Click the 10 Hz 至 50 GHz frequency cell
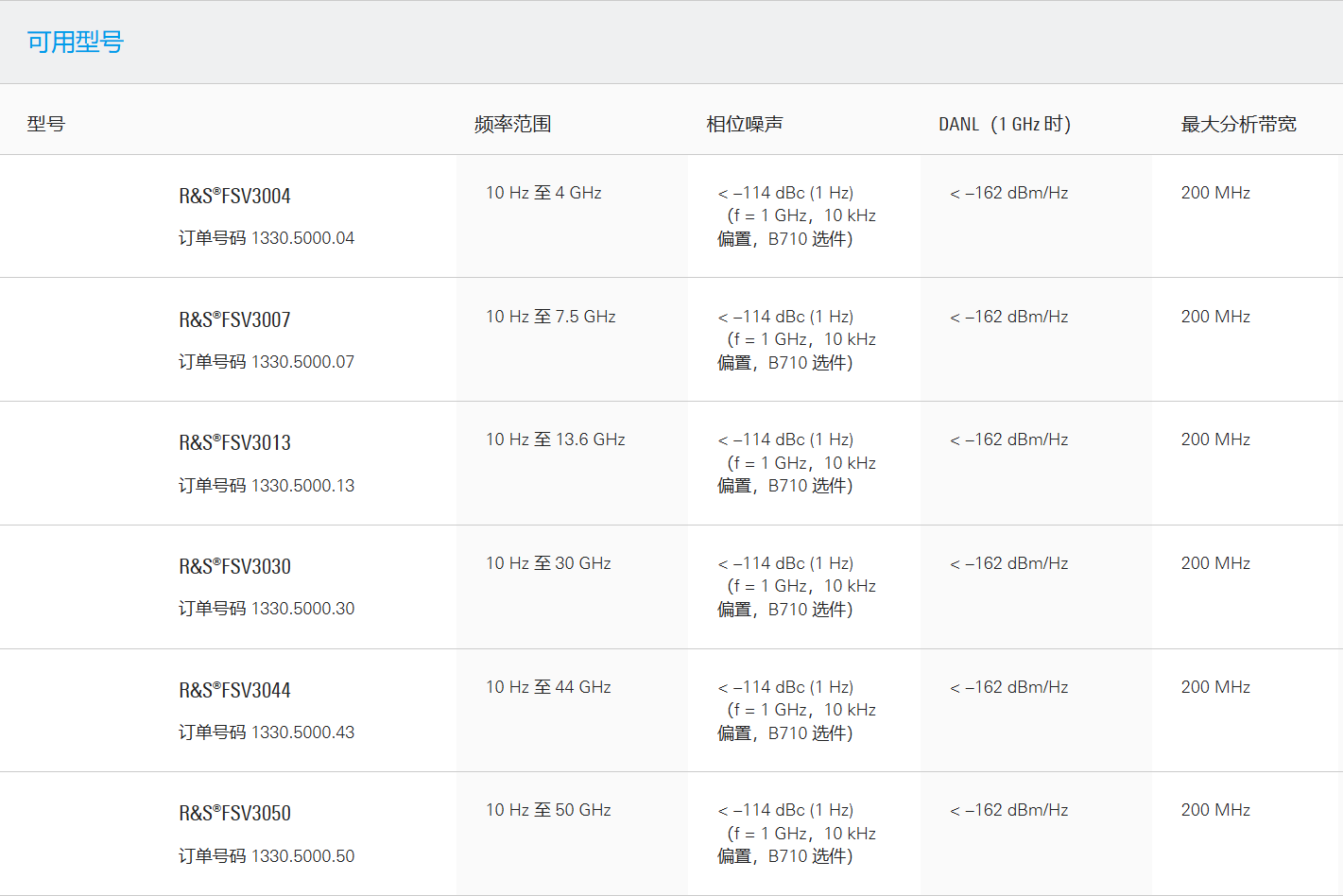Screen dimensions: 1343x896 [x=548, y=810]
